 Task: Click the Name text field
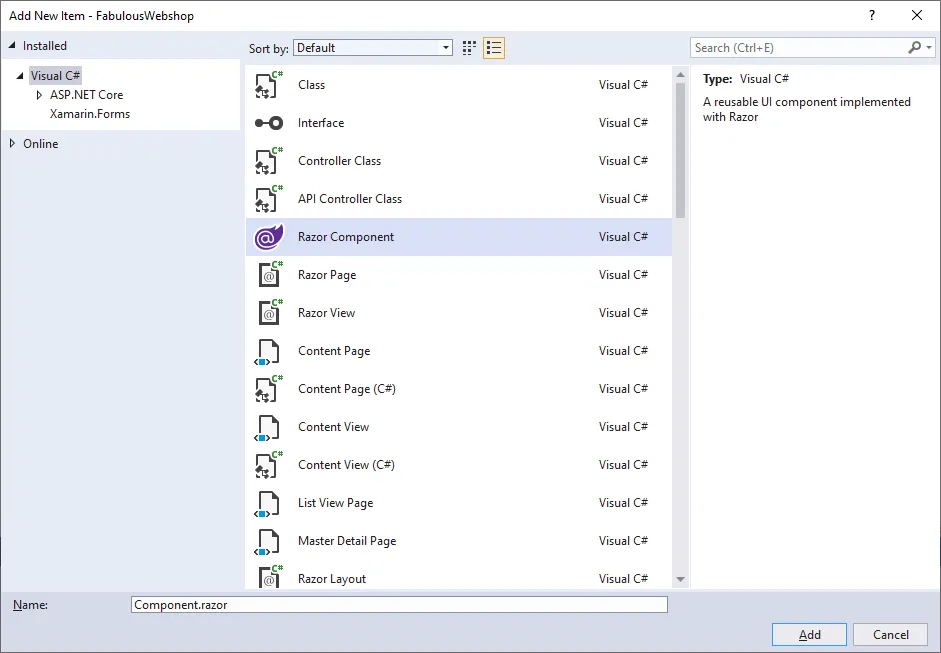tap(399, 604)
